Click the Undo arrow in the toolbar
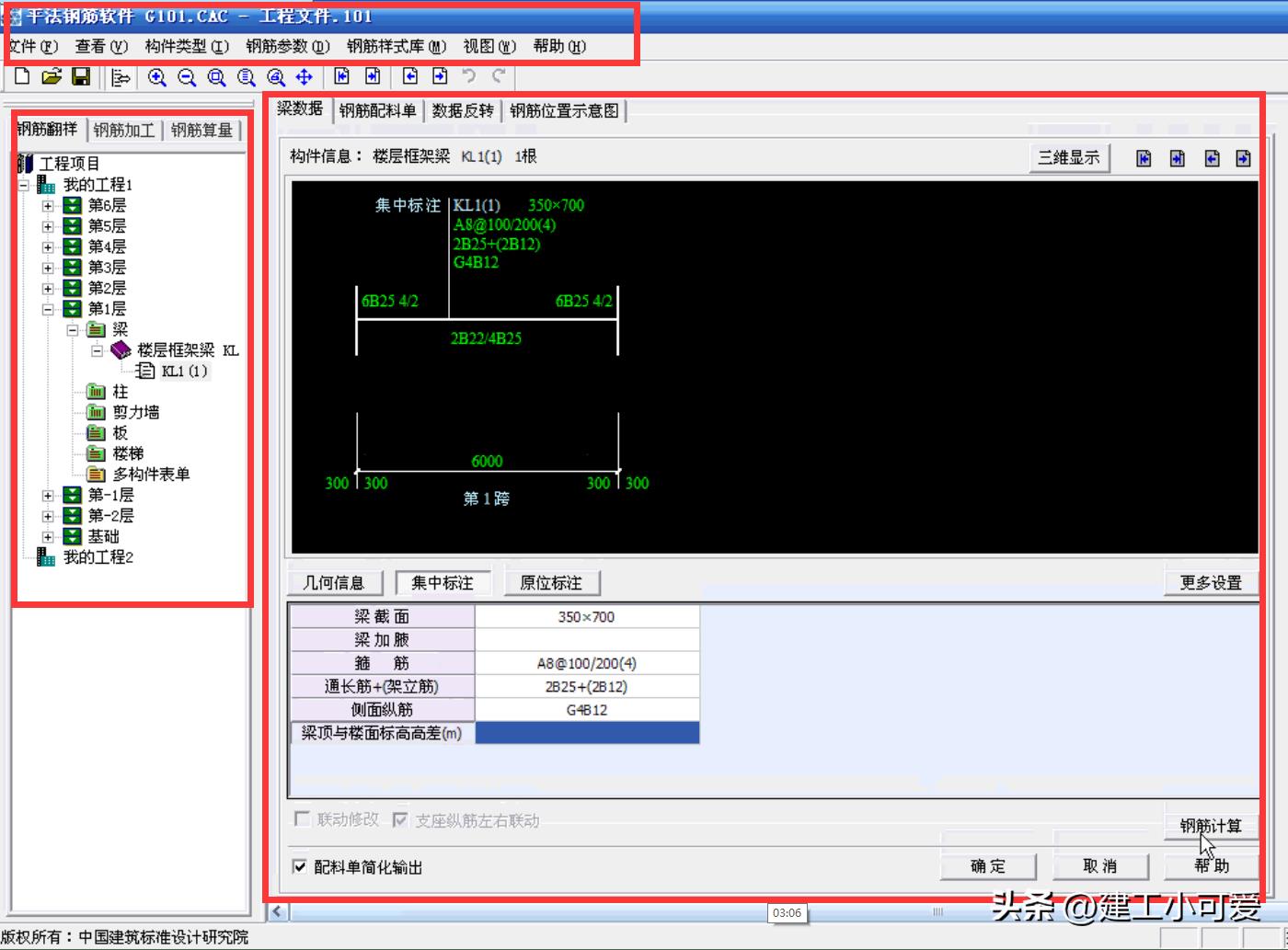This screenshot has height=950, width=1288. pyautogui.click(x=469, y=77)
